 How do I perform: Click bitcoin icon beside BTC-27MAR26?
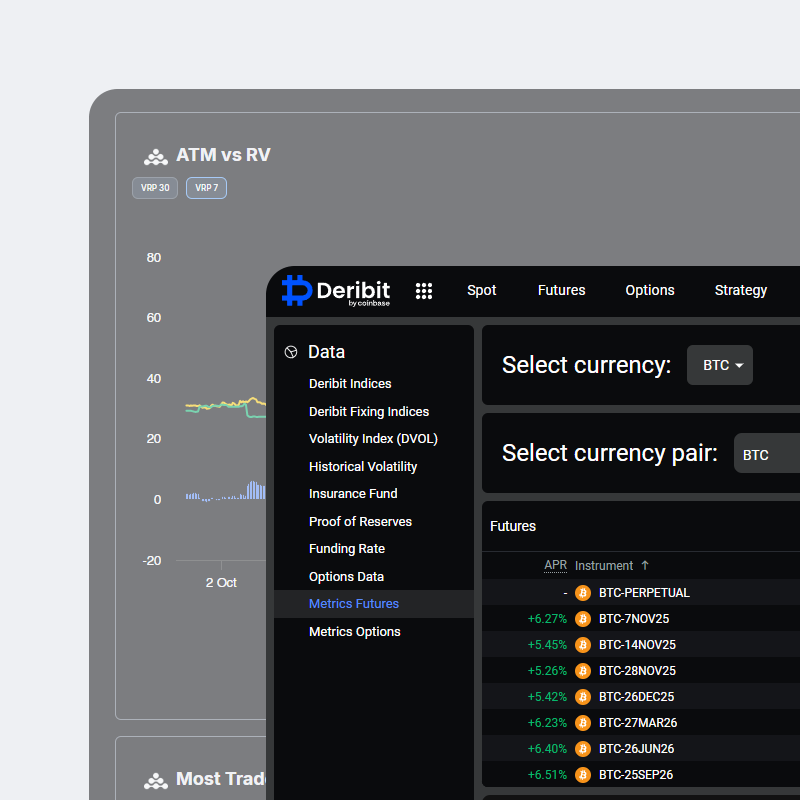coord(583,723)
